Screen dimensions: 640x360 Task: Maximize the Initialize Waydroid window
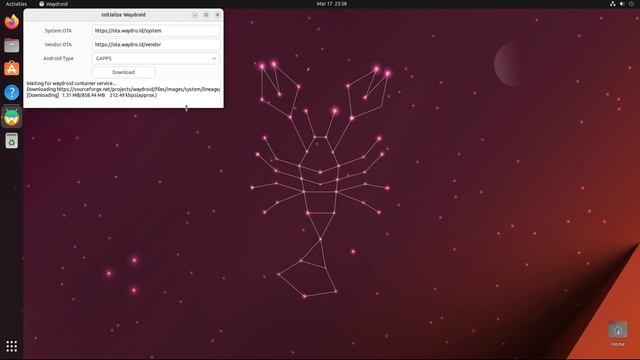[x=206, y=15]
